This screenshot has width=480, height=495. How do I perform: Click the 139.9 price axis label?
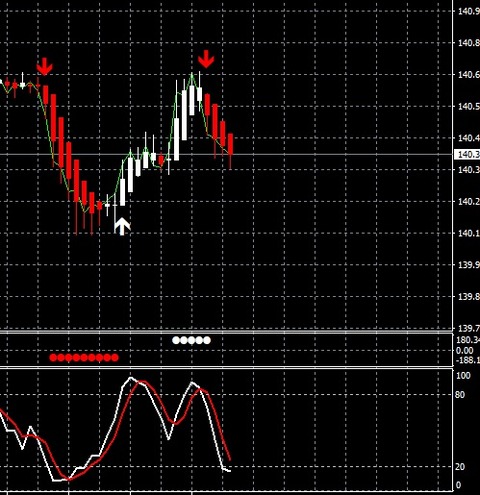[469, 265]
